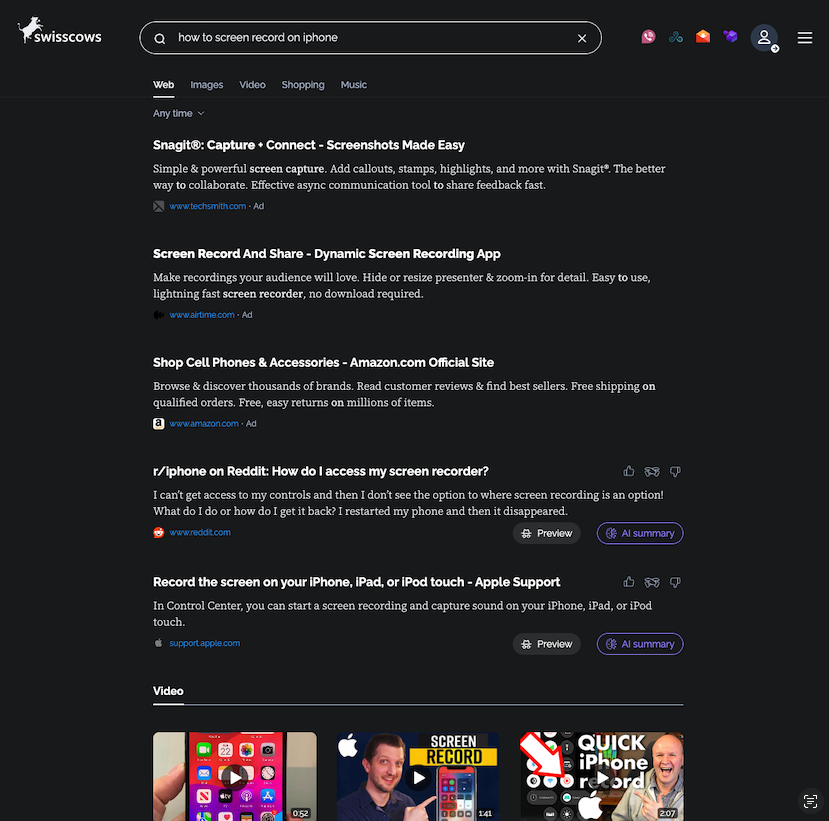Thumbs down the Apple Support result

(x=675, y=582)
